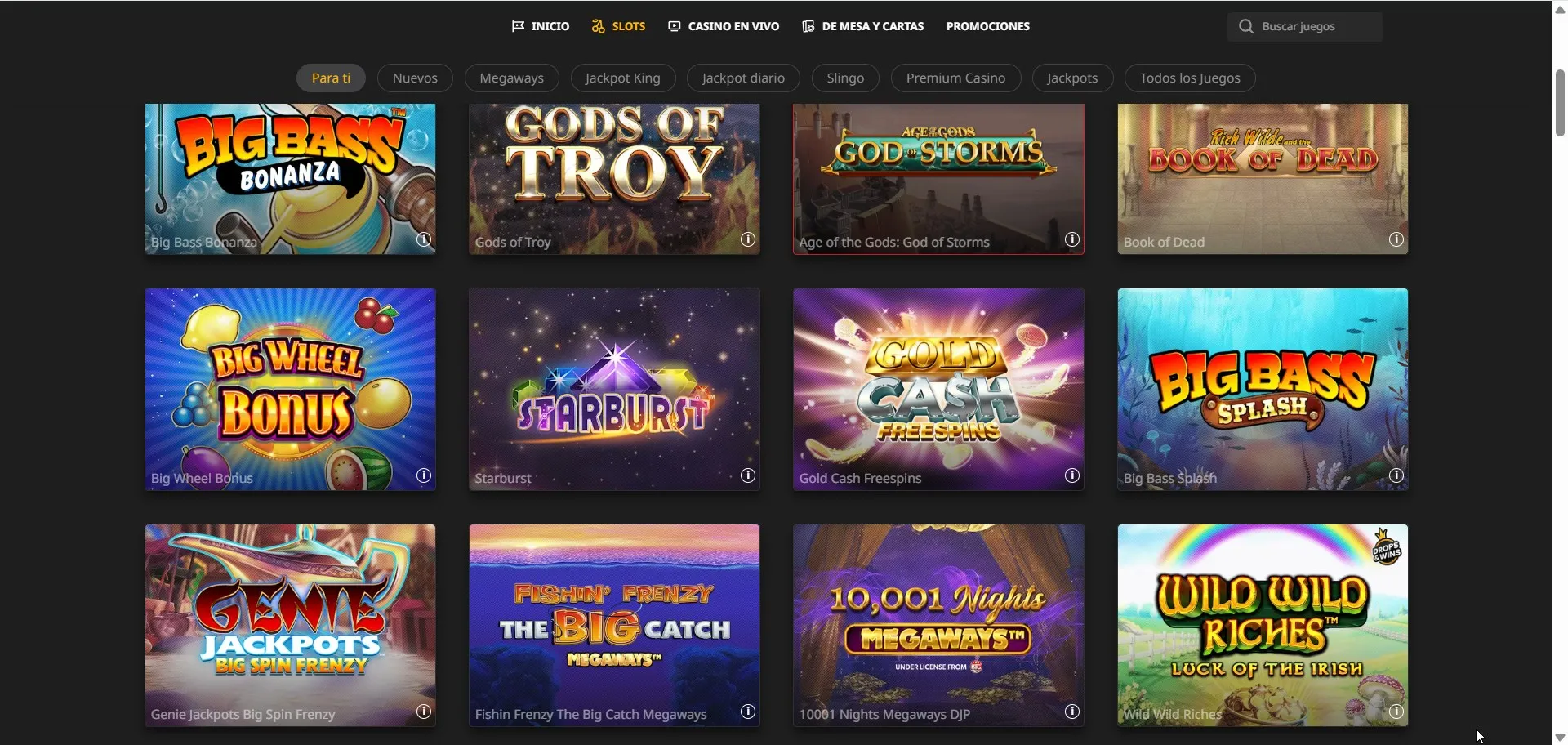Open Starburst game info icon
1568x745 pixels.
[x=748, y=476]
